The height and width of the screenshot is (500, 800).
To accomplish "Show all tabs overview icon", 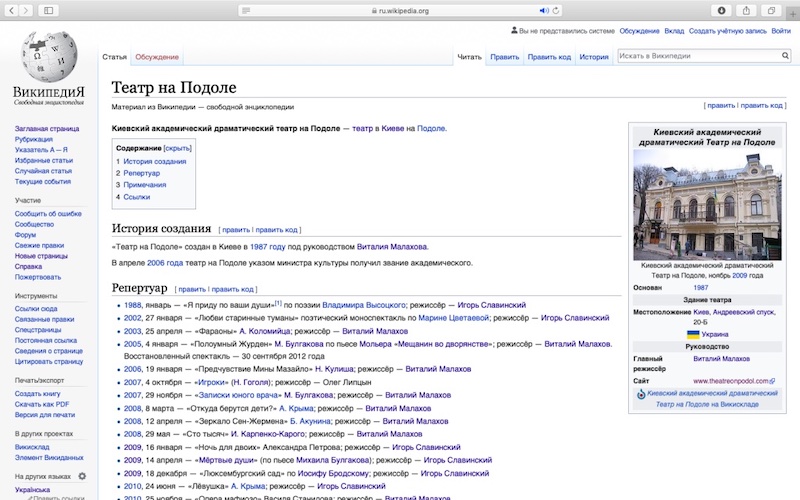I will pyautogui.click(x=771, y=10).
